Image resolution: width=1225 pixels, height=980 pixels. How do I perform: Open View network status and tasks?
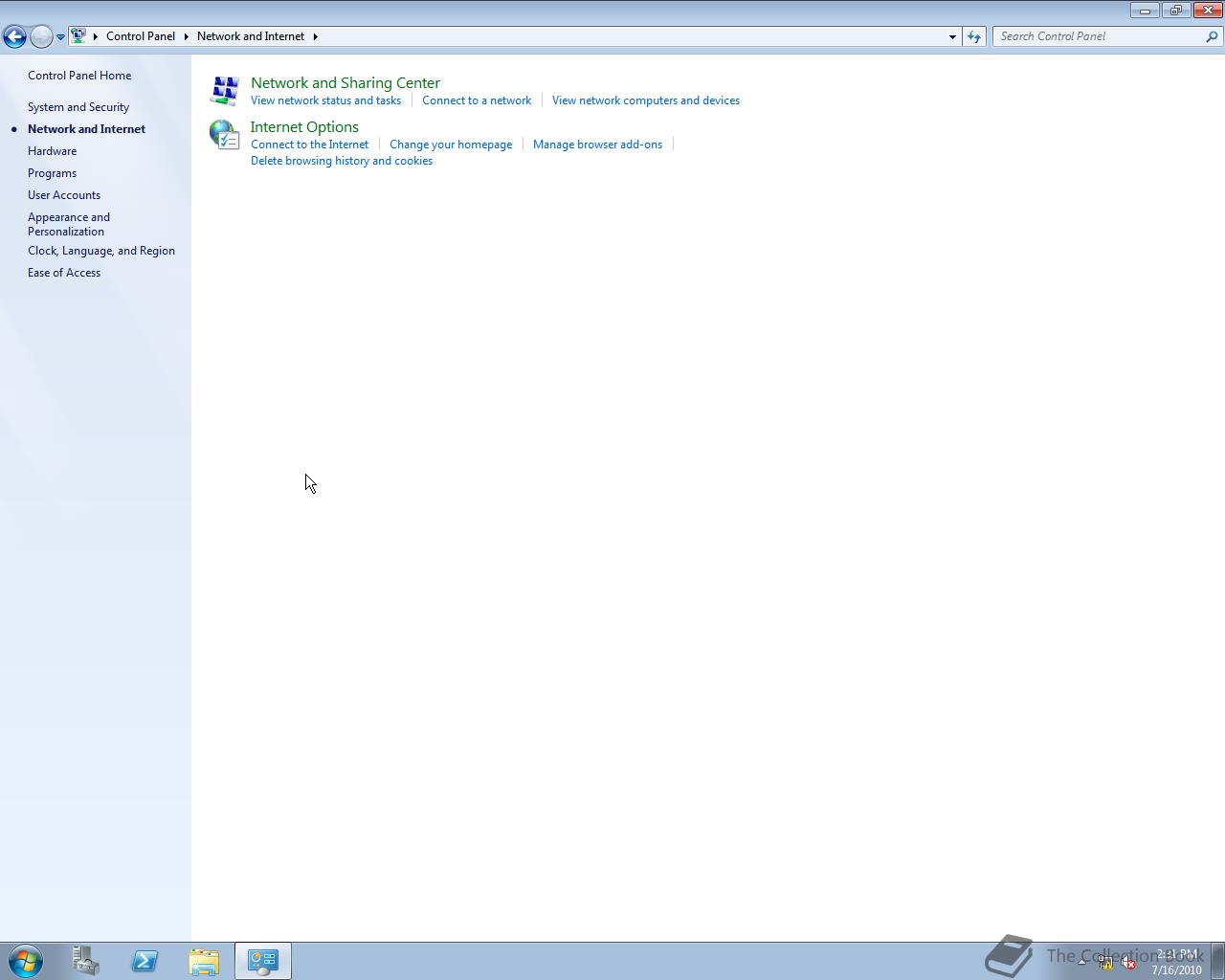click(x=326, y=100)
